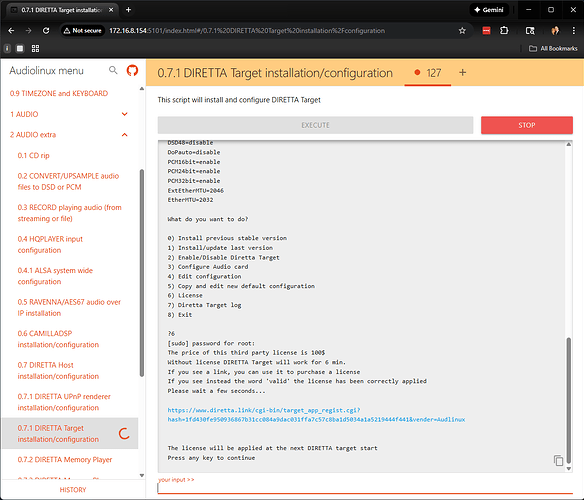
Task: Collapse the 2 AUDIO extra section
Action: (x=69, y=135)
